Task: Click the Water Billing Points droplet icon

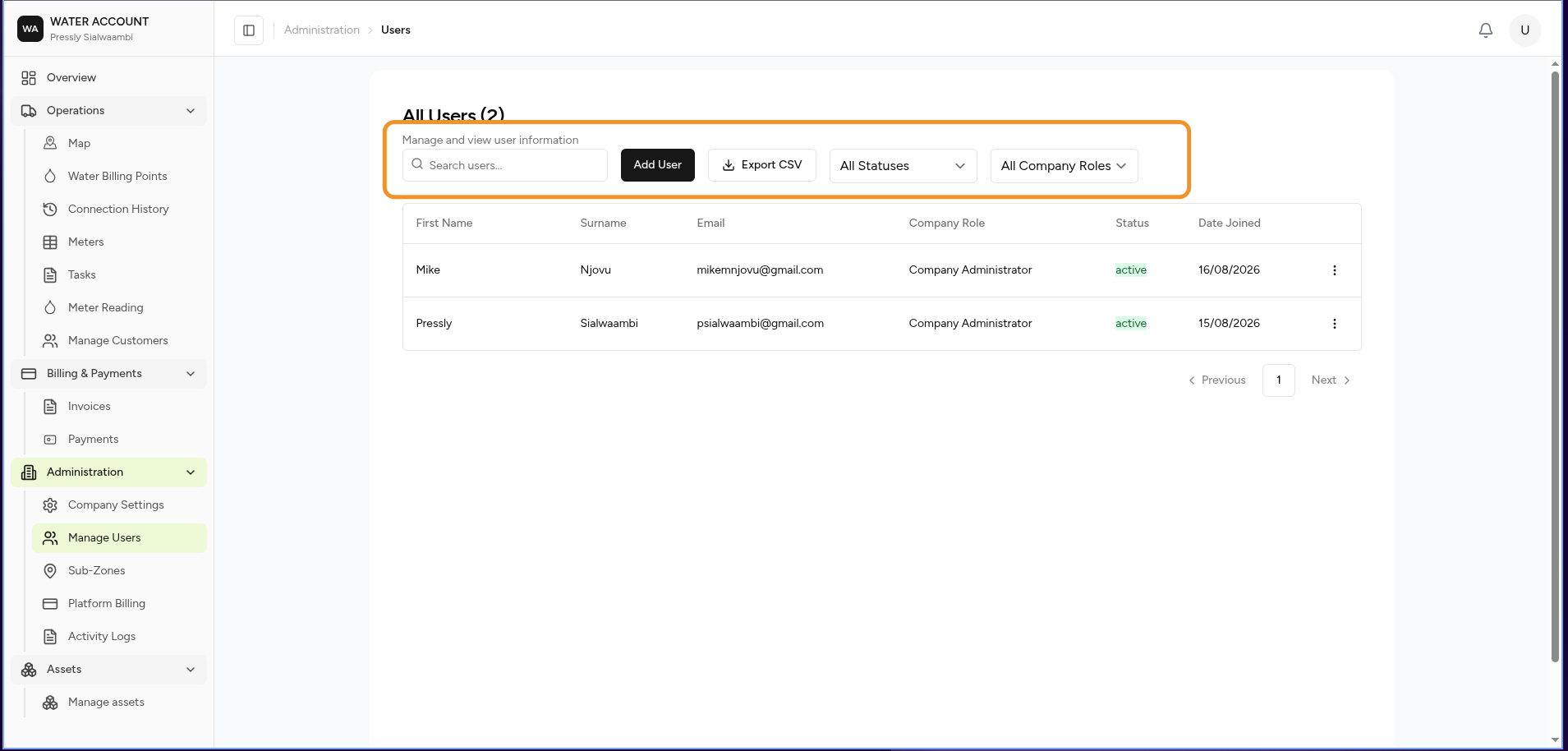Action: tap(50, 176)
